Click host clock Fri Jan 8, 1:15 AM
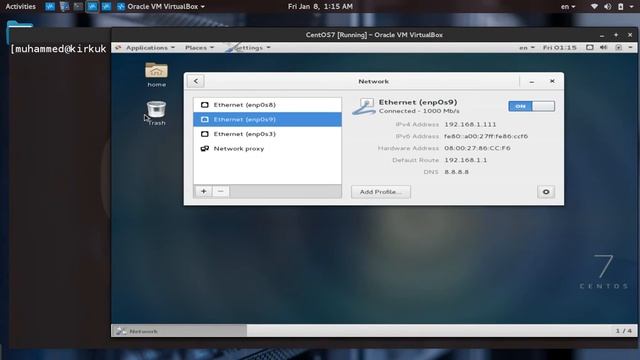The width and height of the screenshot is (640, 360). pyautogui.click(x=320, y=7)
